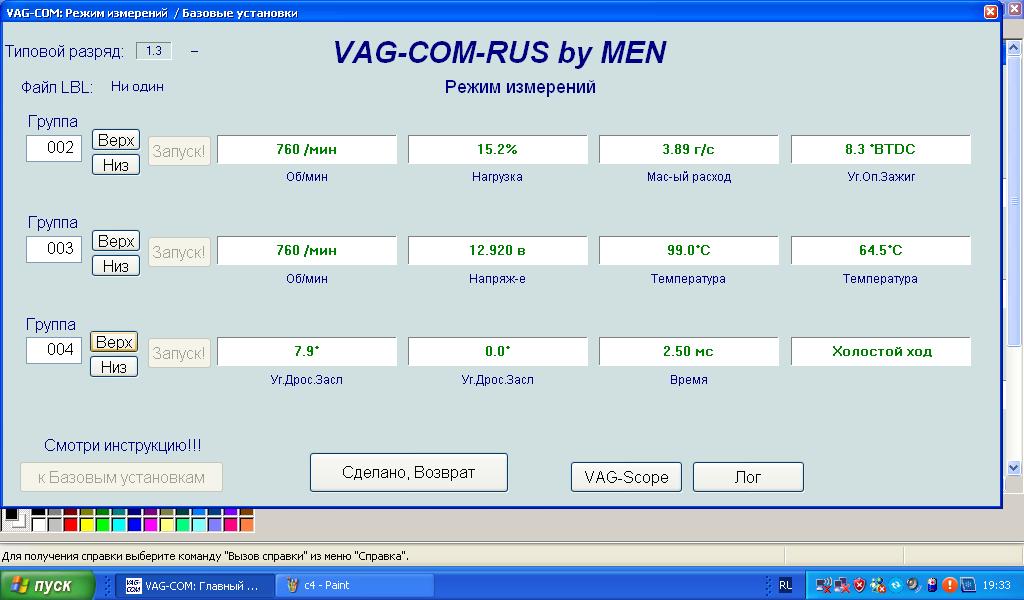Click the 3.89 г/с mass flow value
The height and width of the screenshot is (600, 1024).
[x=688, y=150]
